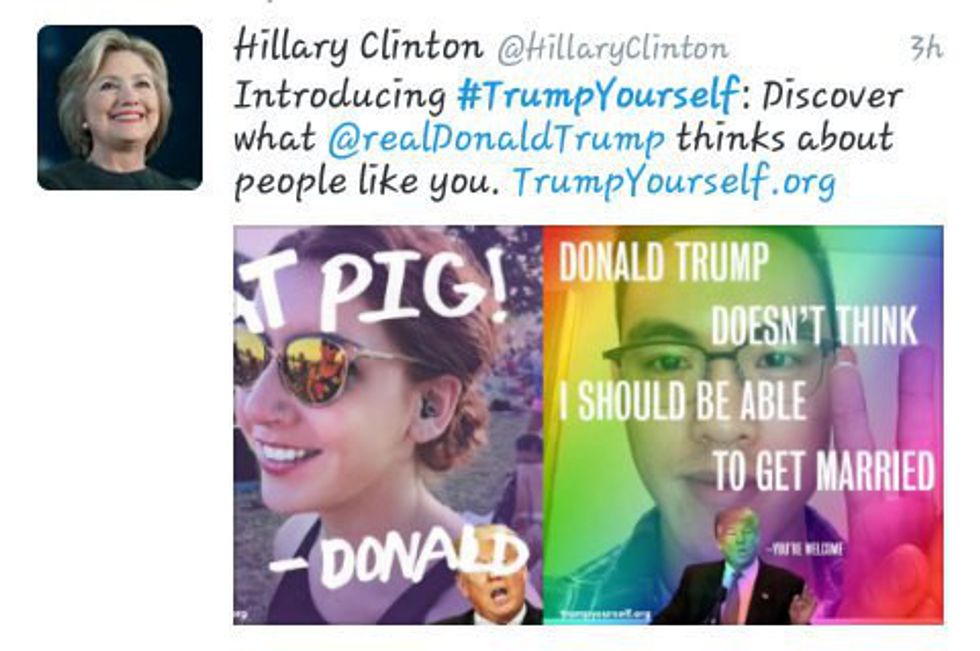Select the 3h tweet timestamp
The image size is (980, 651).
[926, 47]
